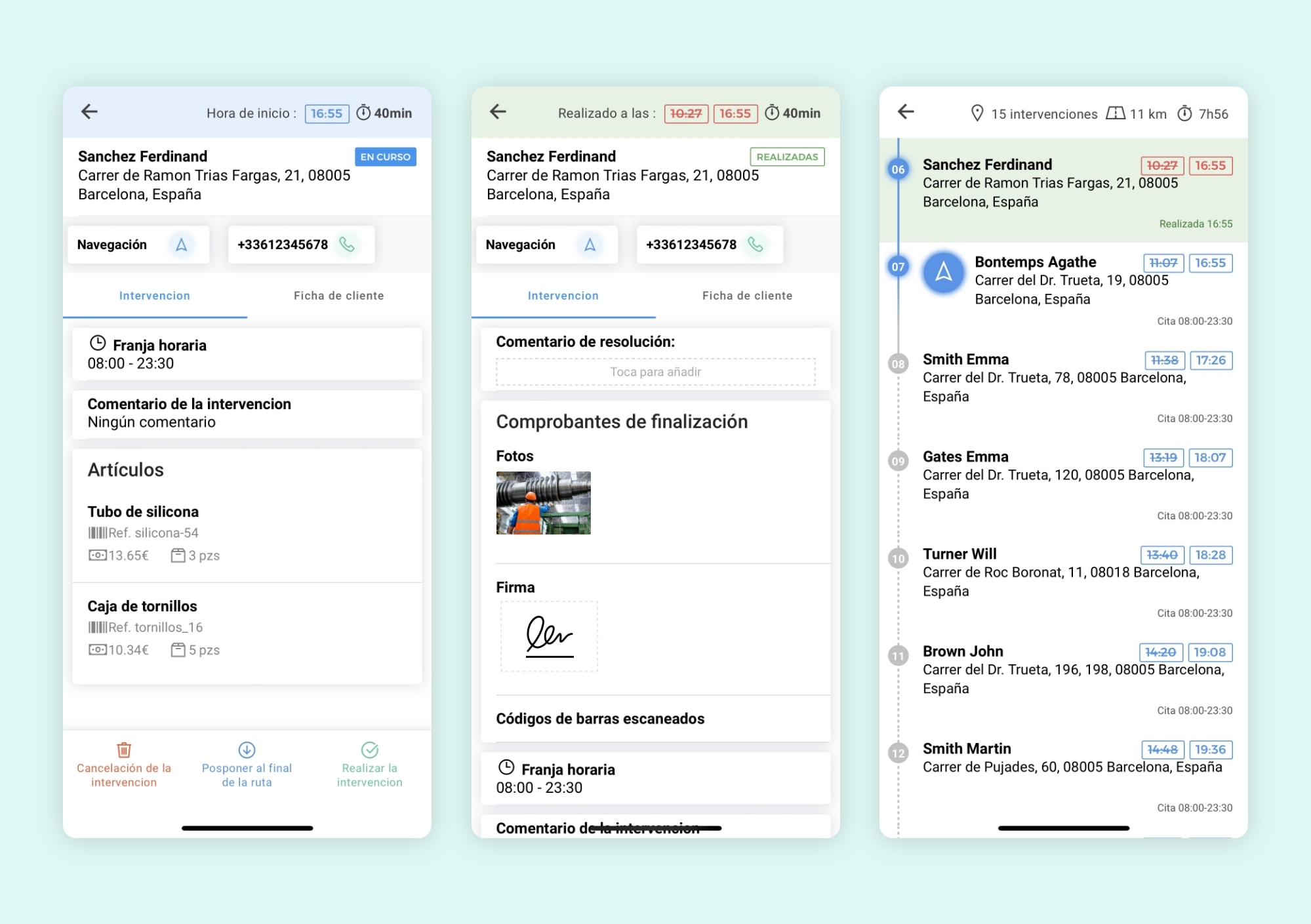Viewport: 1311px width, 924px height.
Task: Tap the blue navigation arrow next to Bontemps Agathe
Action: pos(943,271)
